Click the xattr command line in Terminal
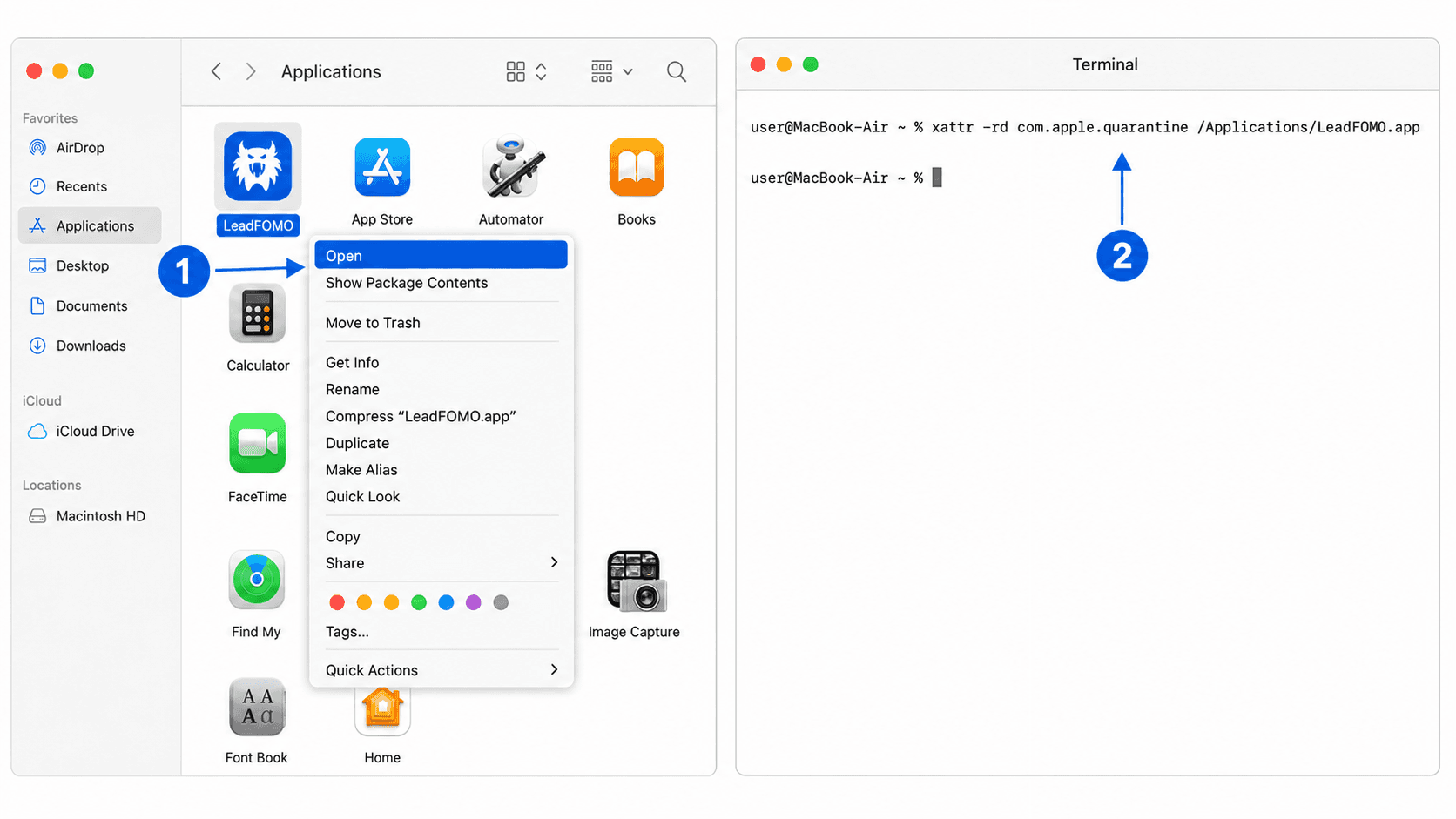The height and width of the screenshot is (819, 1456). coord(1085,127)
